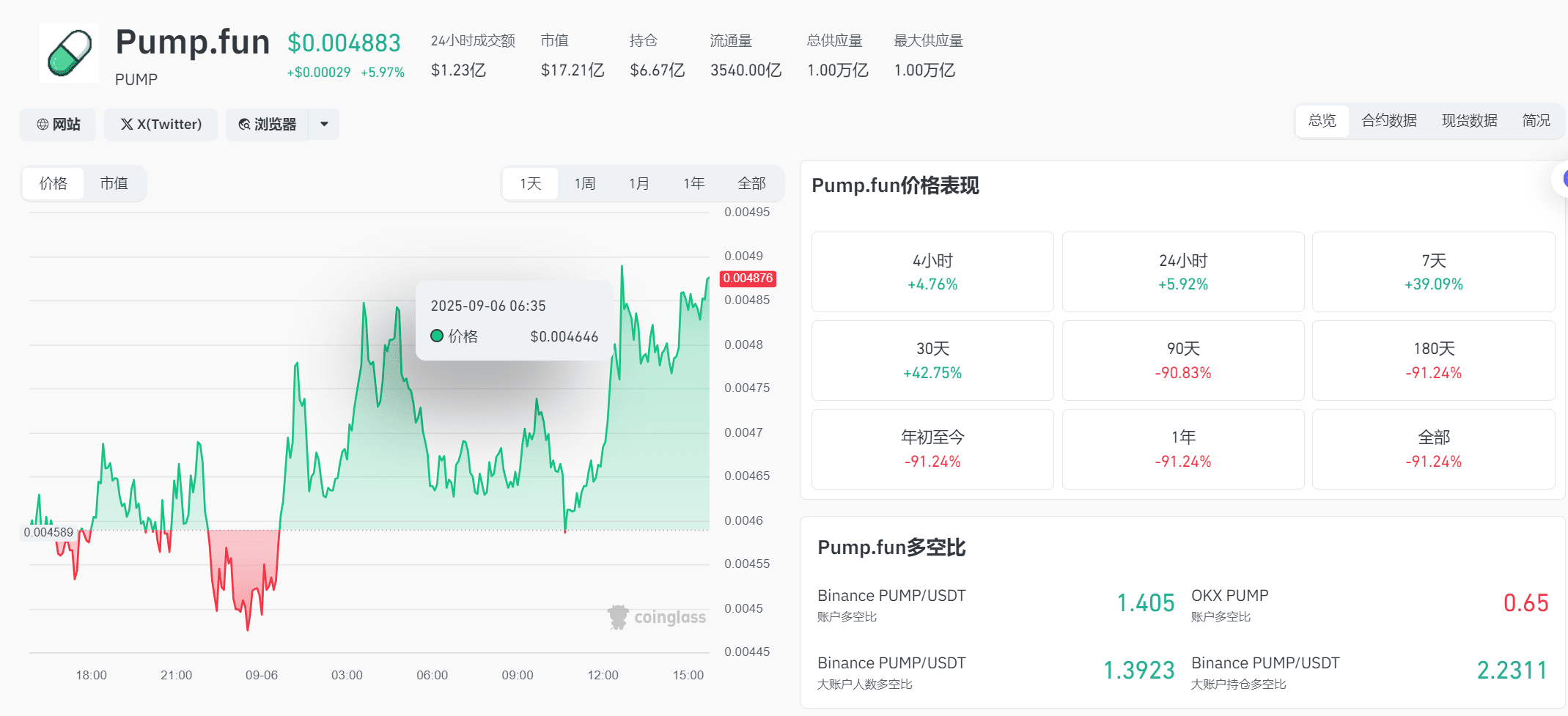The width and height of the screenshot is (1568, 716).
Task: Click the 7天 +39.09% performance card
Action: click(1434, 272)
